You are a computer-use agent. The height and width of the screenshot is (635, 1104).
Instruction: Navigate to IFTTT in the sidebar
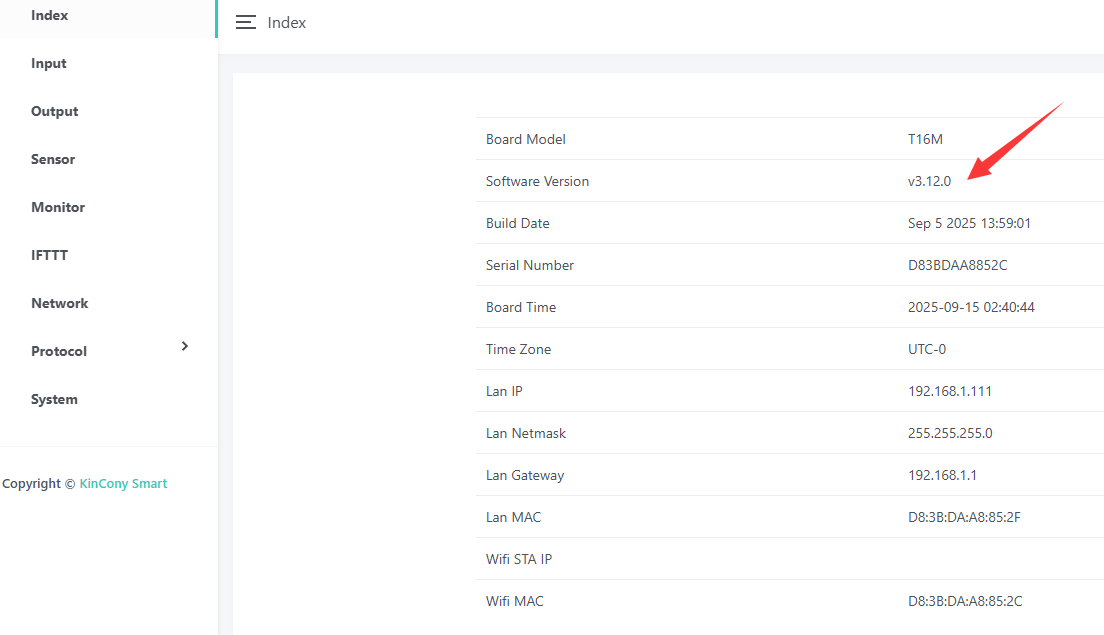point(49,256)
